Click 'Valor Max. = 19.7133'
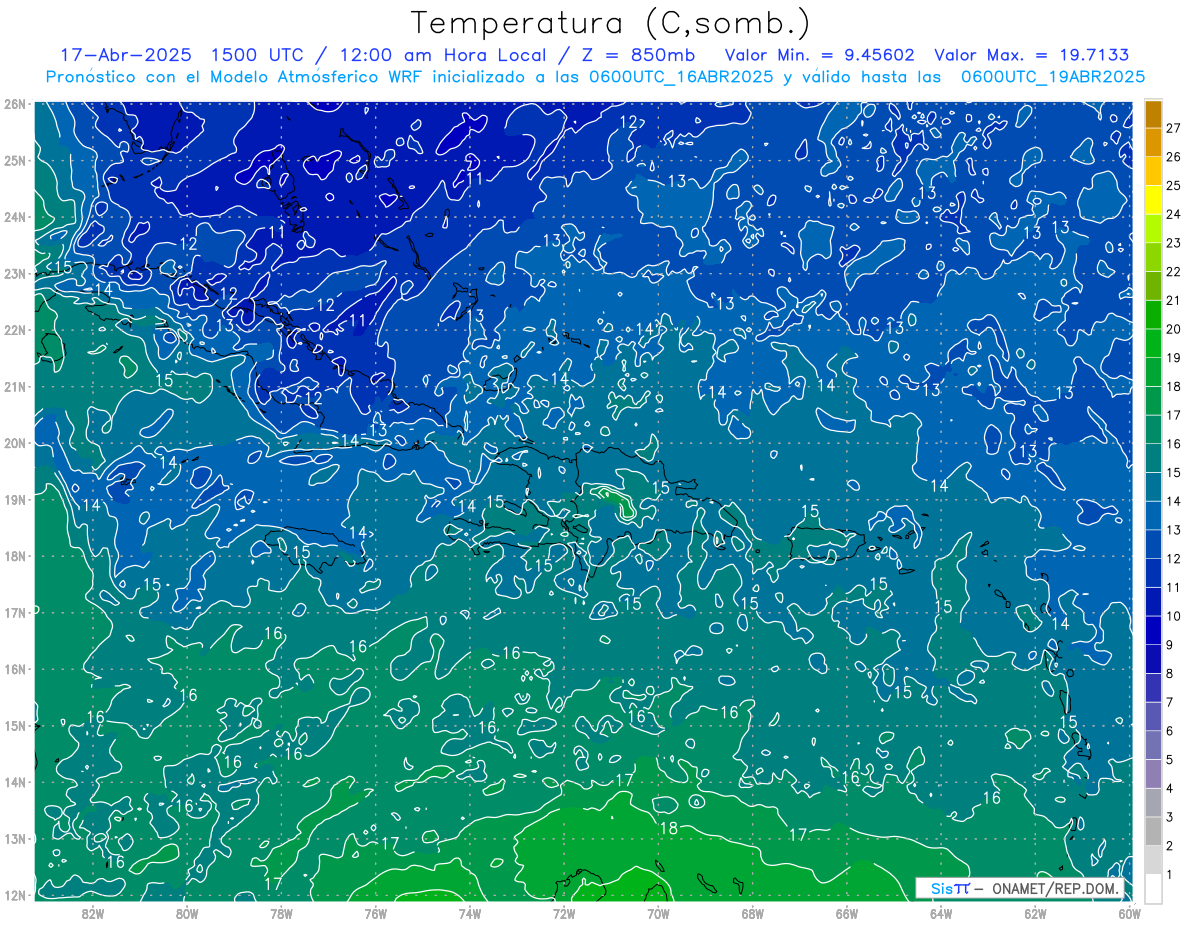This screenshot has height=927, width=1200. (x=1032, y=54)
